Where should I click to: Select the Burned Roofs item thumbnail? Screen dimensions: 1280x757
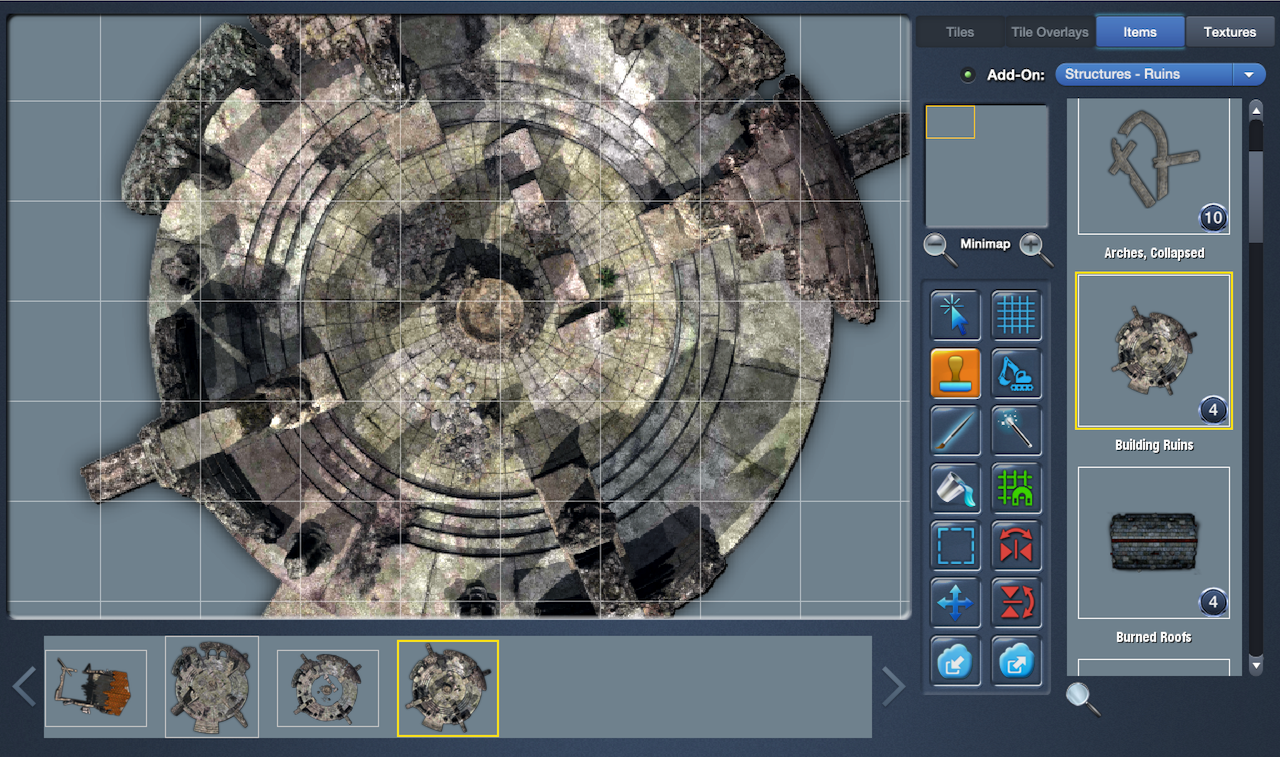point(1154,543)
